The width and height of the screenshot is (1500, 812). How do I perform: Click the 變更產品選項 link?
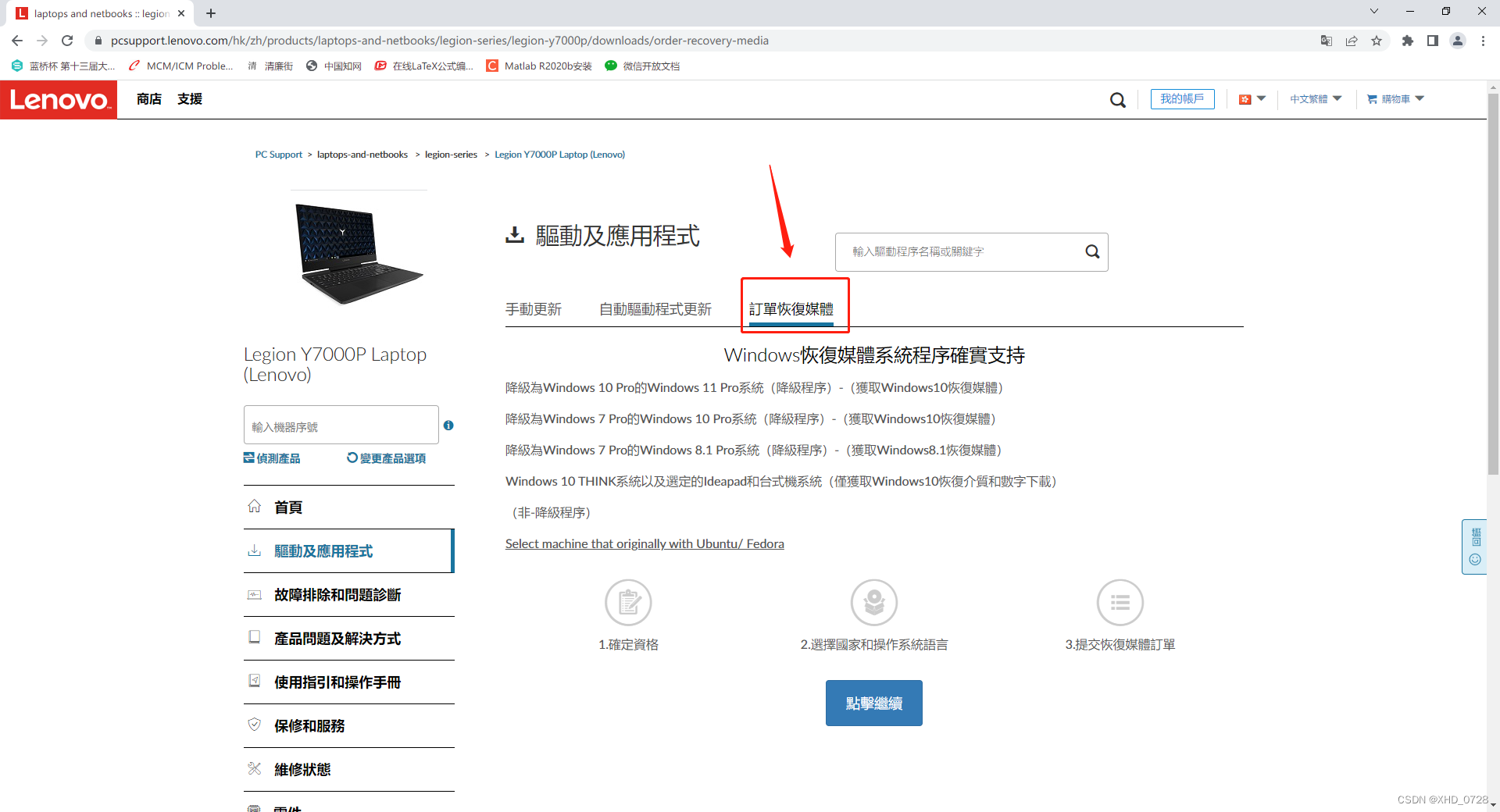(387, 458)
